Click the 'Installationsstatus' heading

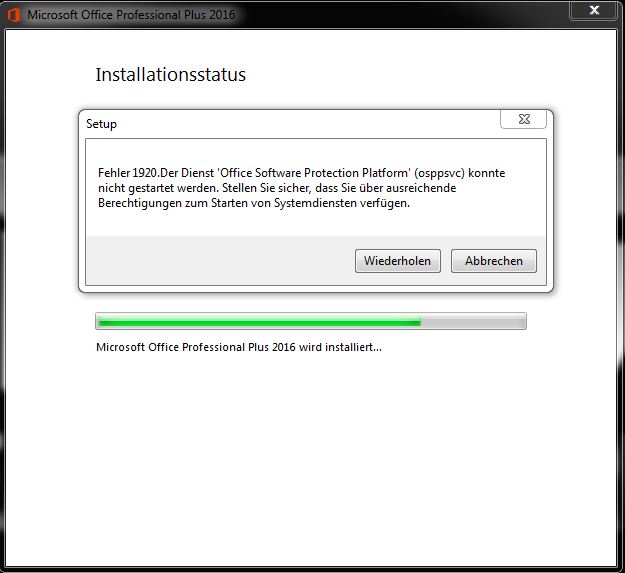click(x=171, y=75)
